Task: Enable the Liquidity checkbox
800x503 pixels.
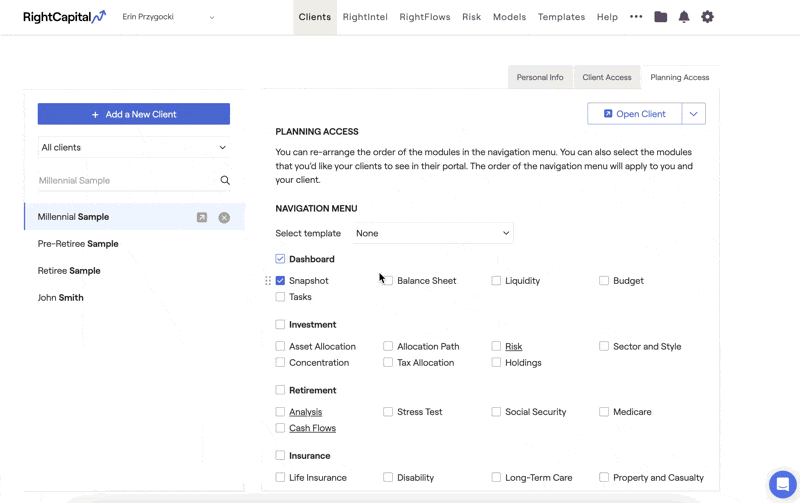Action: 496,281
